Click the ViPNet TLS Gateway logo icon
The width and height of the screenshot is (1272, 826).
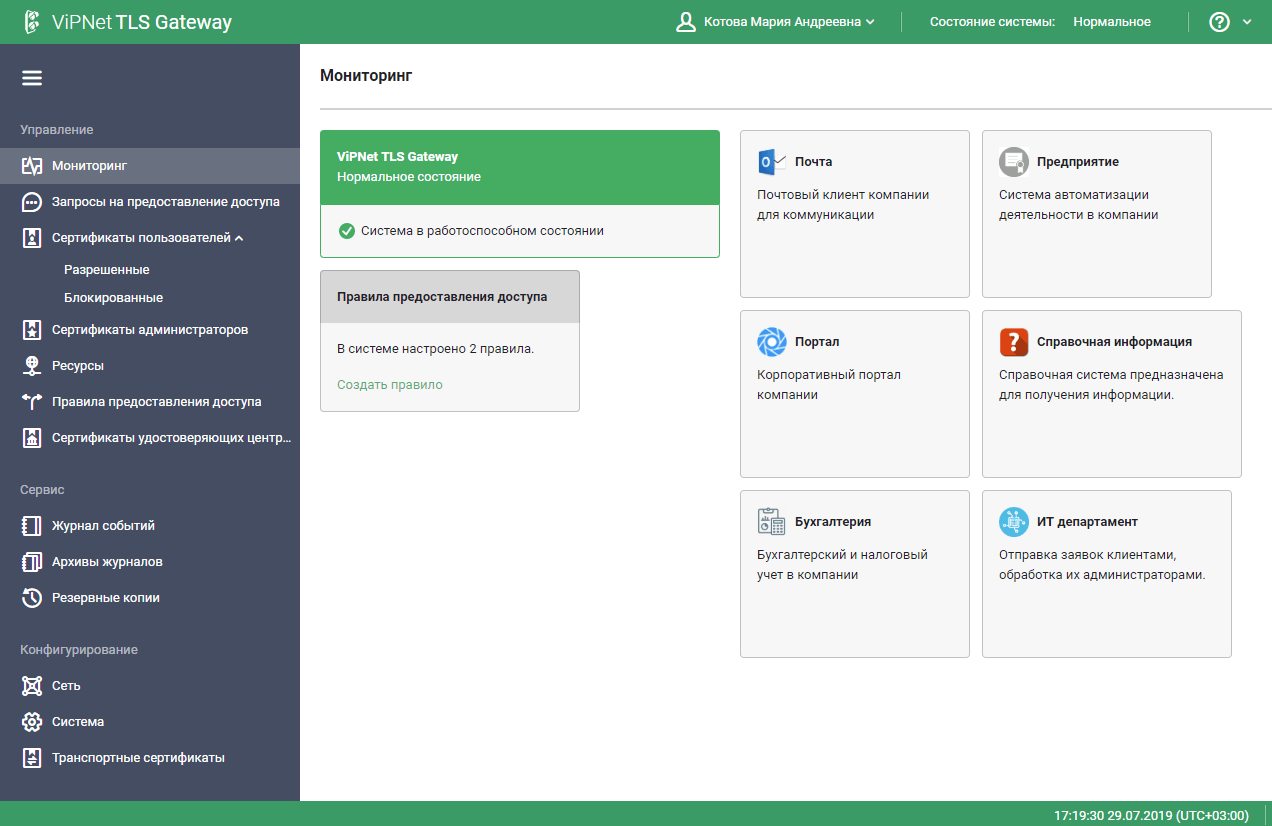click(x=31, y=22)
